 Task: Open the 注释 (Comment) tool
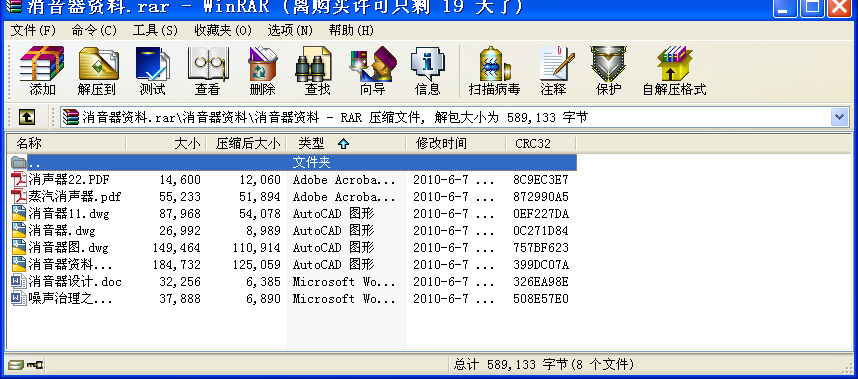pyautogui.click(x=554, y=71)
